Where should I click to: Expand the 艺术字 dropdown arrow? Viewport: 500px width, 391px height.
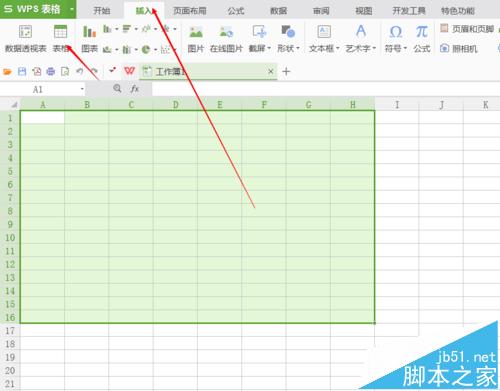(374, 48)
